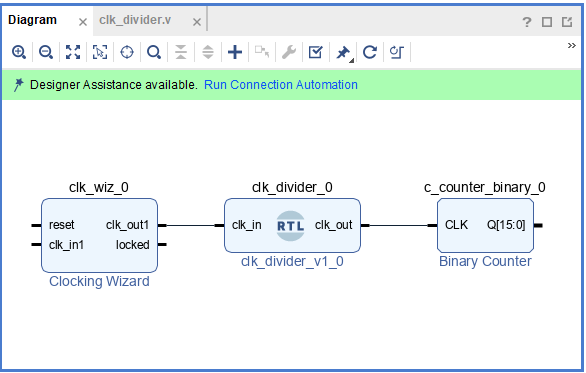Click the RTL badge on clk_divider_0
The height and width of the screenshot is (373, 586).
click(290, 226)
